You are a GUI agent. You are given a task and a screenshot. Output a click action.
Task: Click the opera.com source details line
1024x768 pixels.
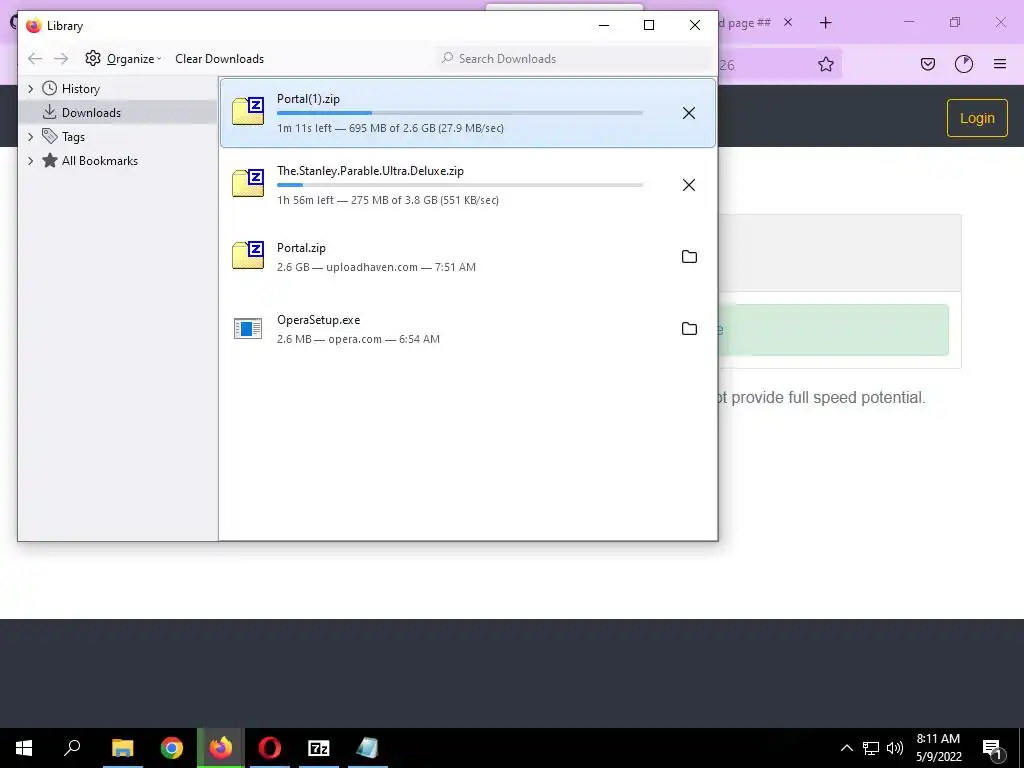coord(358,339)
